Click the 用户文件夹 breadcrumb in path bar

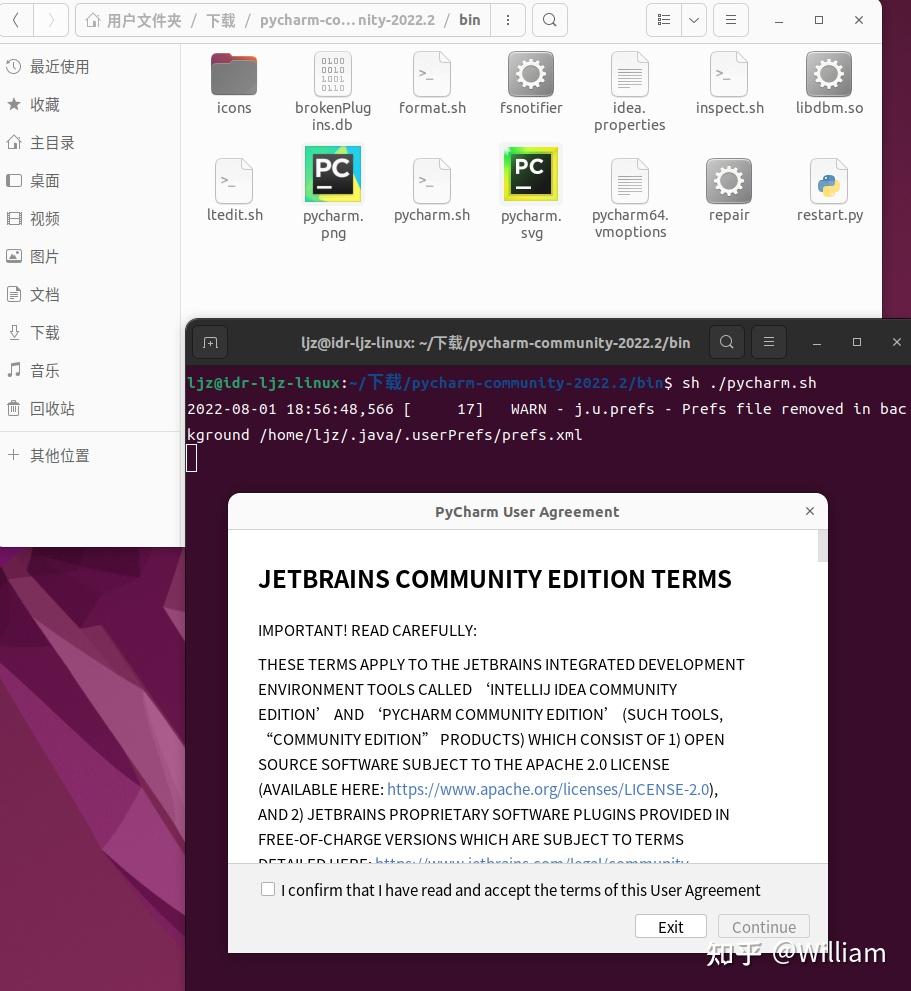click(134, 20)
